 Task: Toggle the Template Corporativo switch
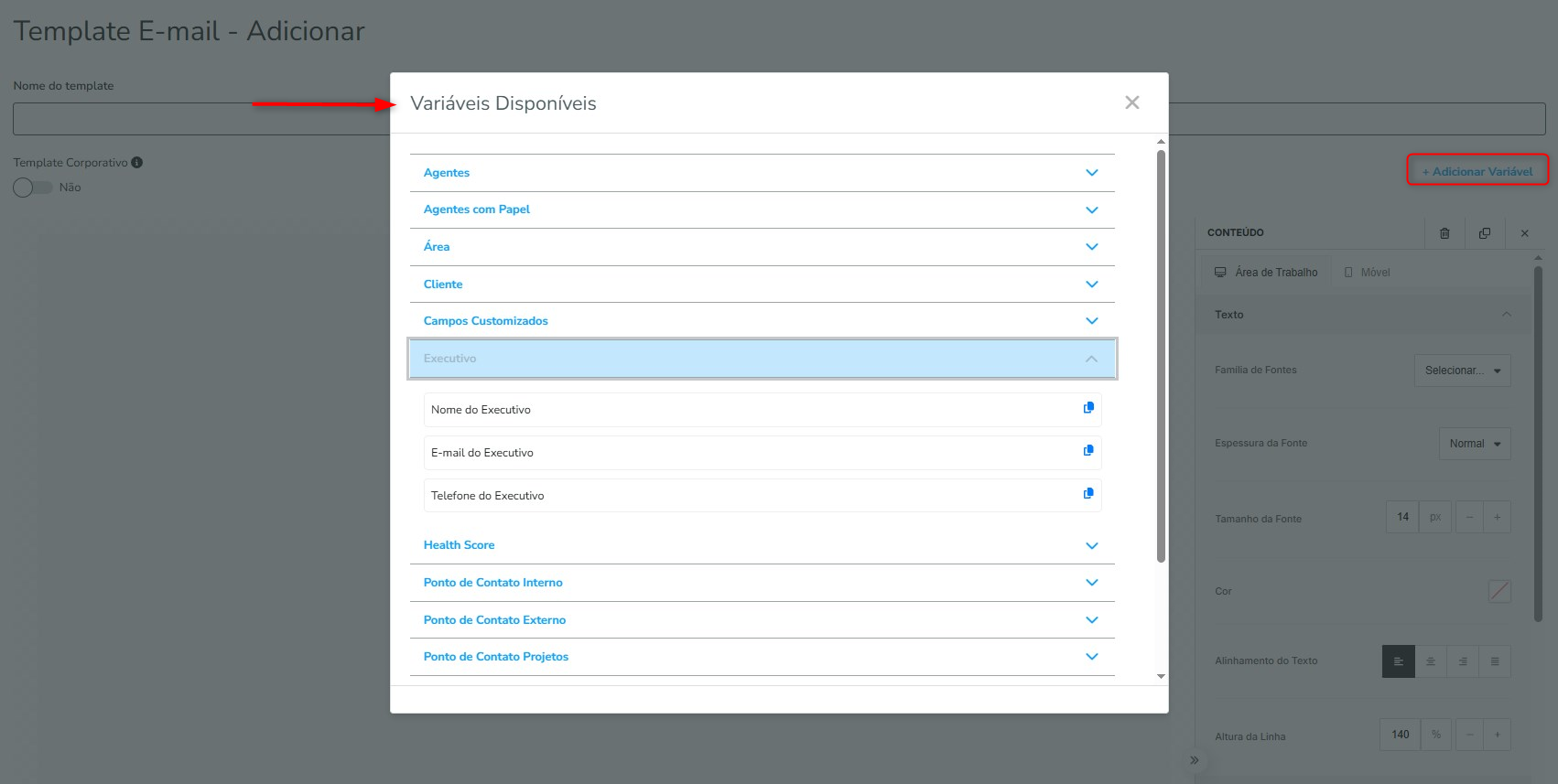[33, 188]
